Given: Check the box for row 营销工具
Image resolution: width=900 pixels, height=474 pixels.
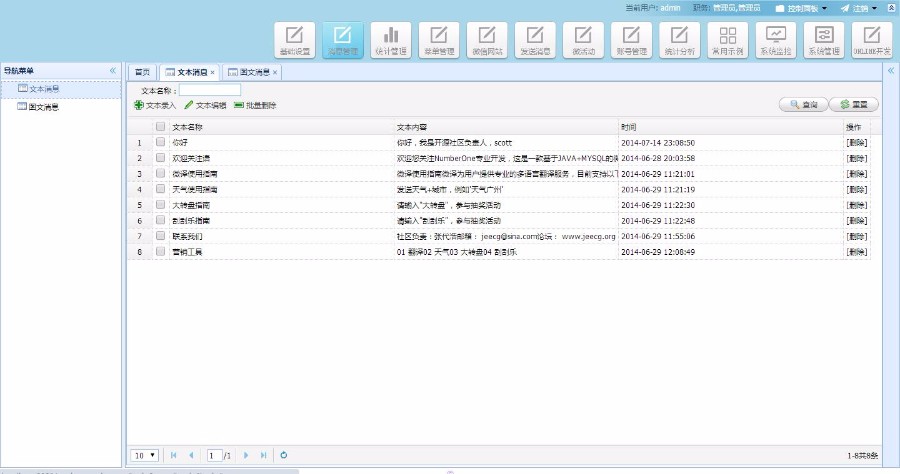Looking at the screenshot, I should coord(160,251).
